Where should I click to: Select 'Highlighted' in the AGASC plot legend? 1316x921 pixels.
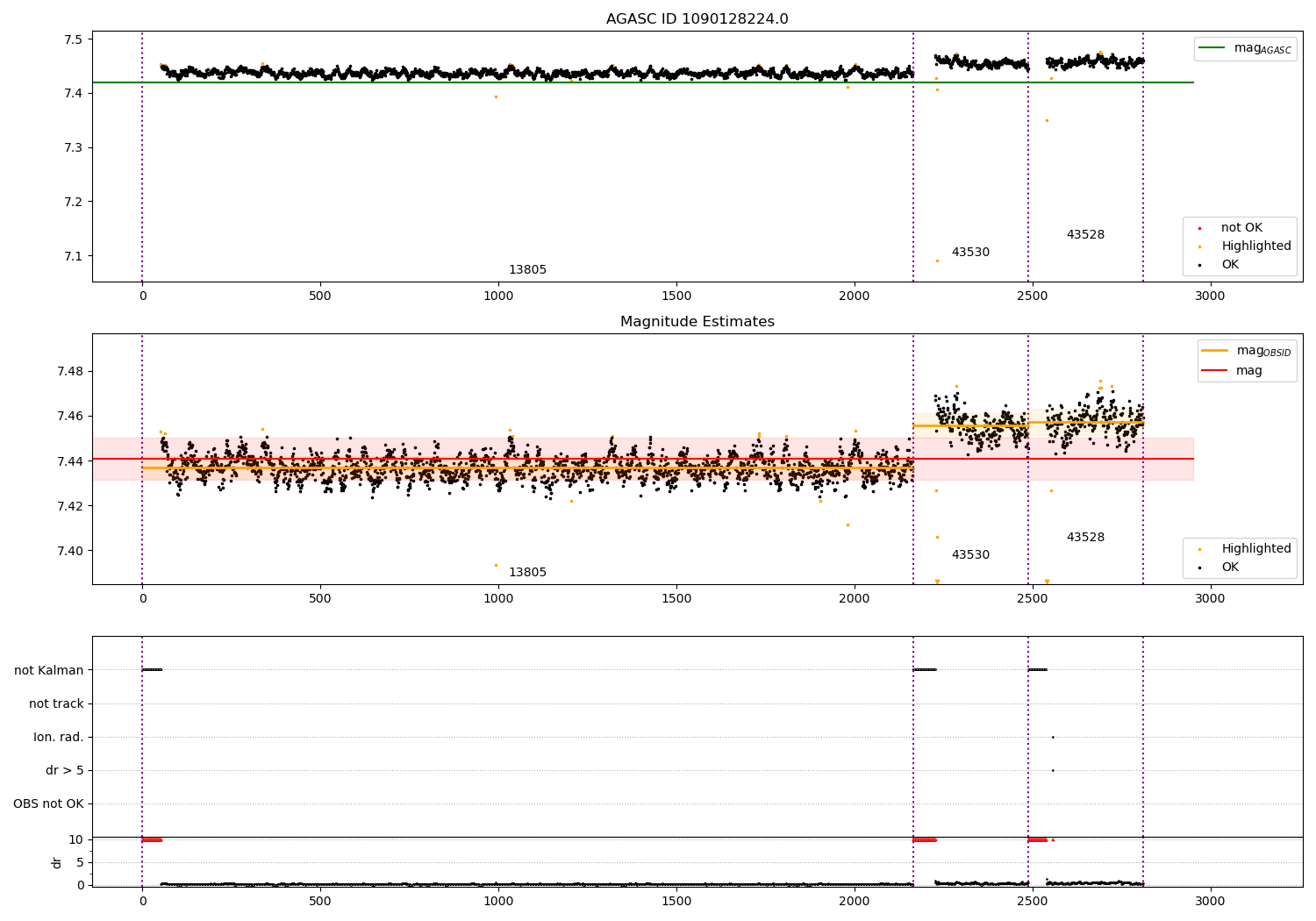[1256, 246]
